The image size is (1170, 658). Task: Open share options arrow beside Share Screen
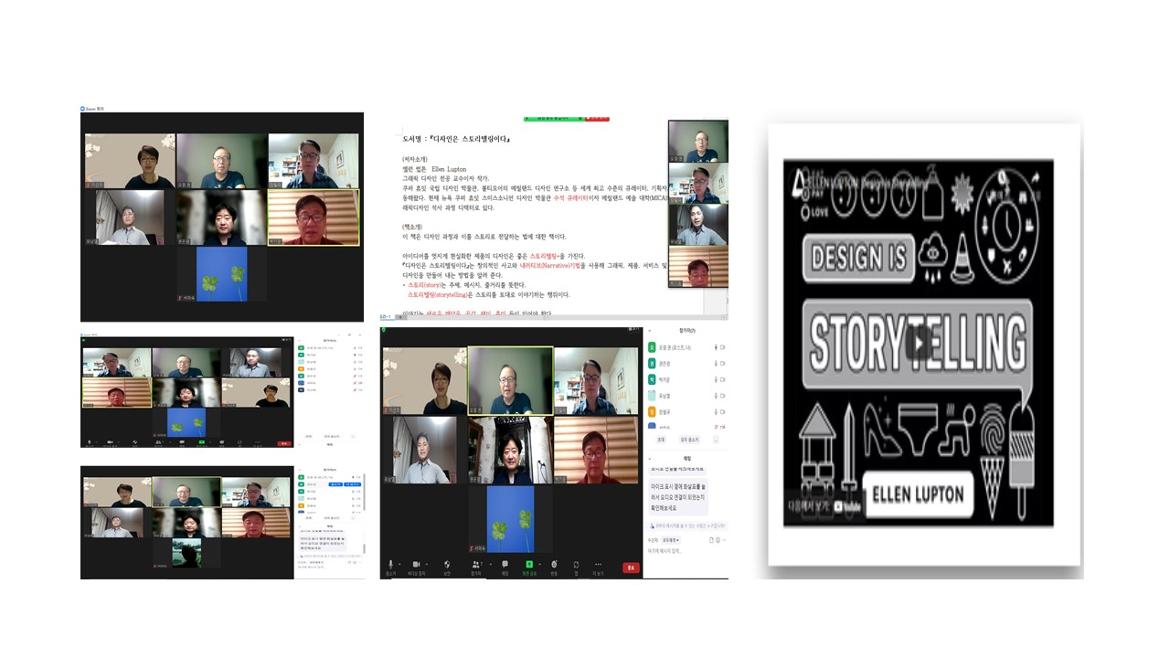[539, 565]
